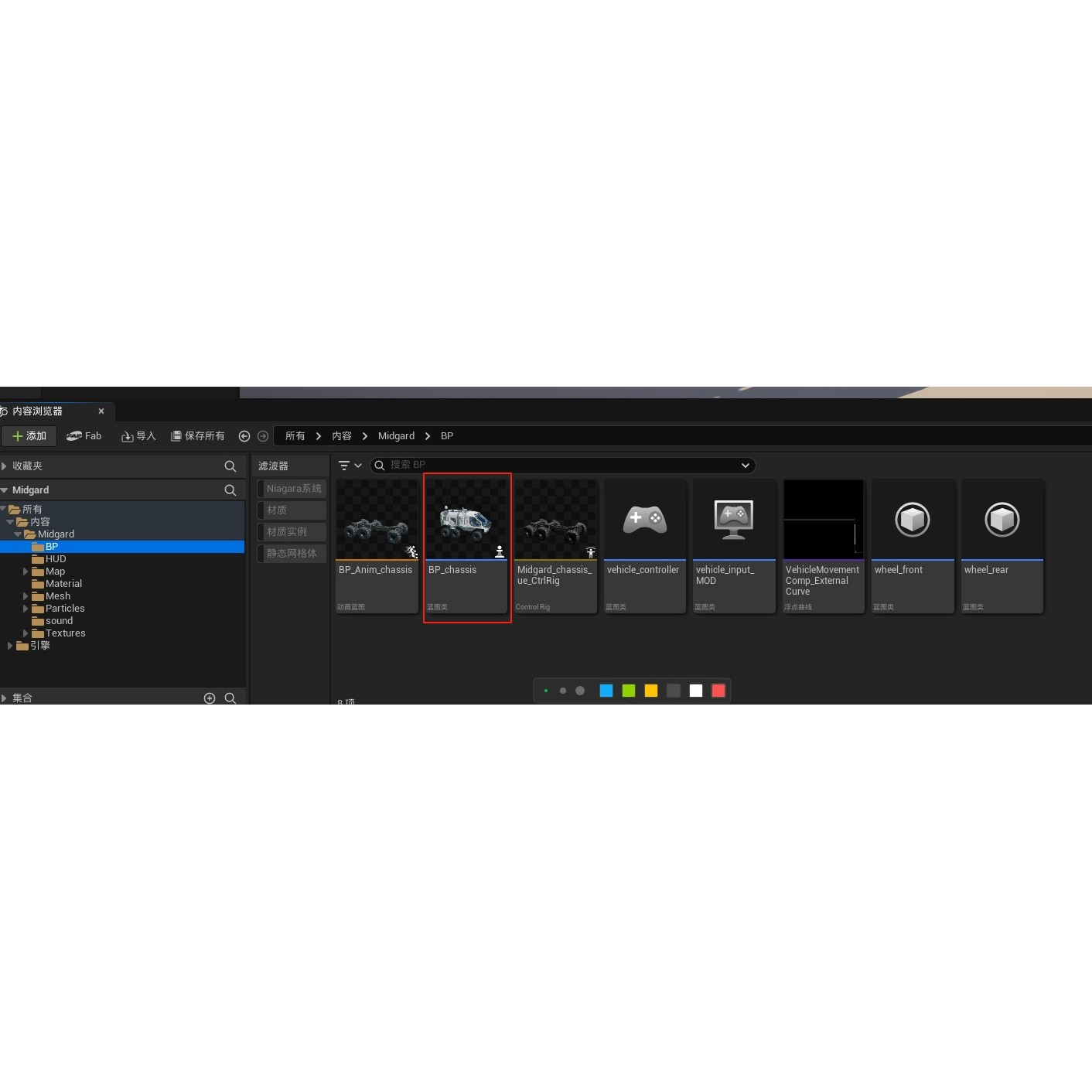Pick the blue color swatch

tap(606, 691)
